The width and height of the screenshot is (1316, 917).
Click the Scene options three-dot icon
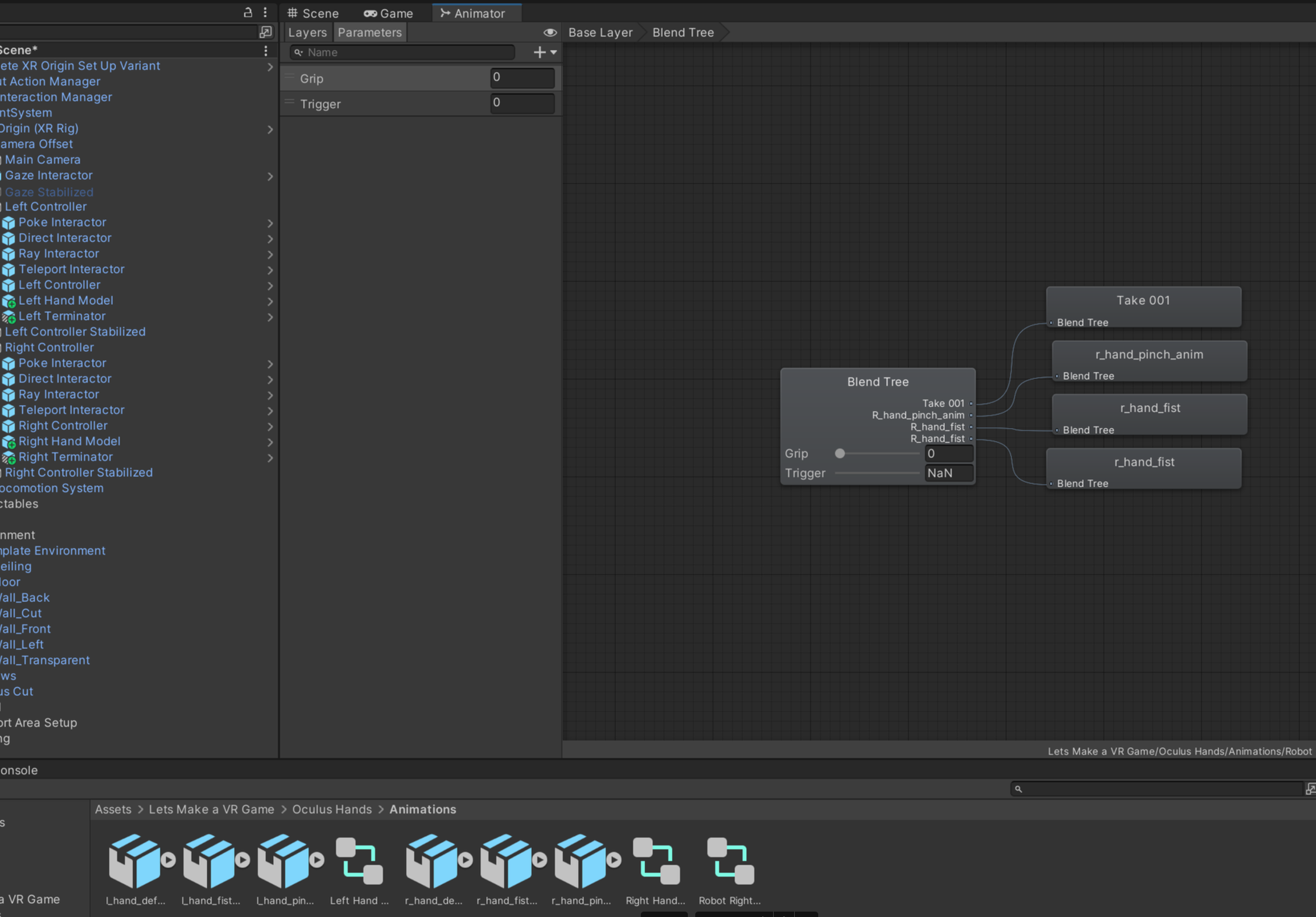pos(266,50)
